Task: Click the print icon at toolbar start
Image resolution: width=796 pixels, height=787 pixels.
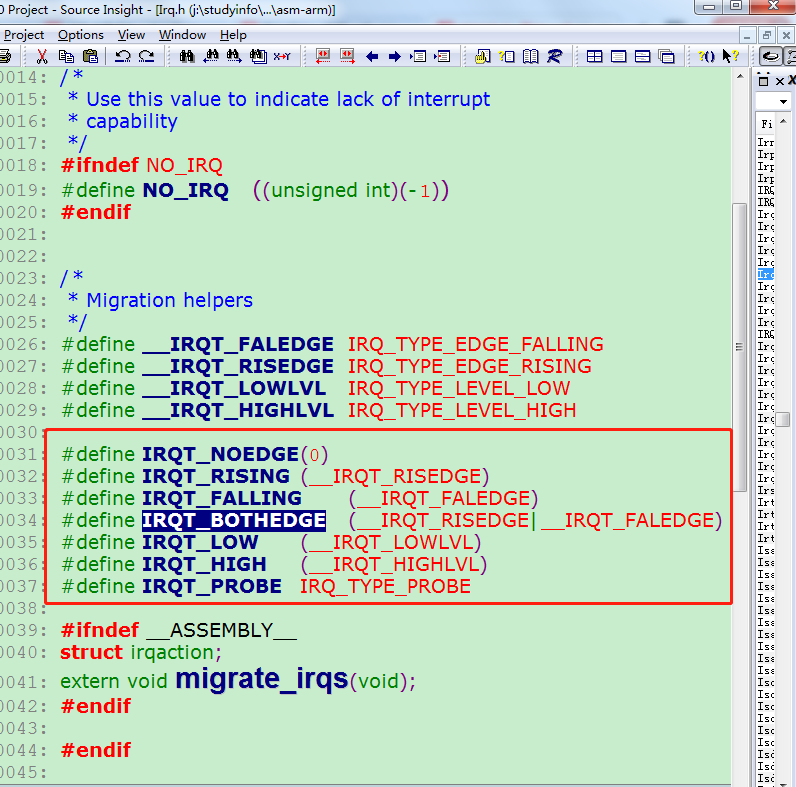Action: tap(5, 56)
